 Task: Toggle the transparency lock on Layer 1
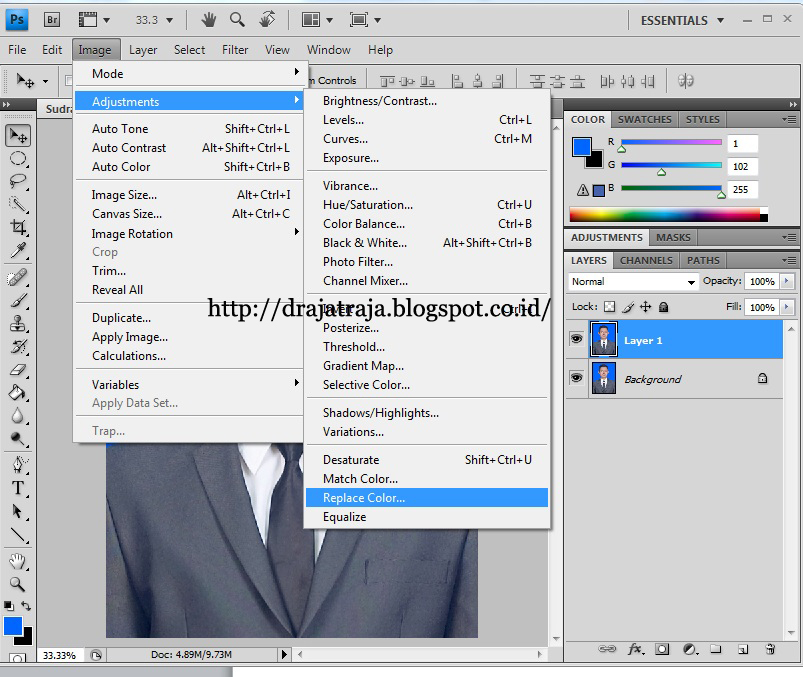click(x=608, y=307)
